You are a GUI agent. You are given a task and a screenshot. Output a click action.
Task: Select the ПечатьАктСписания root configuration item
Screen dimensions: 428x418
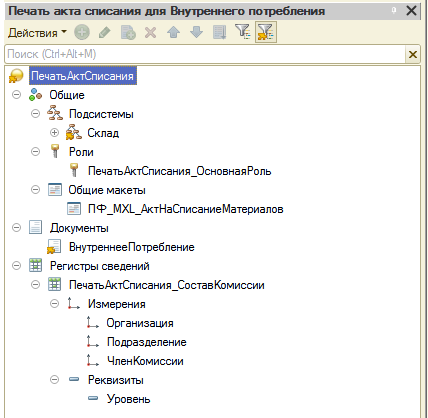pos(83,76)
